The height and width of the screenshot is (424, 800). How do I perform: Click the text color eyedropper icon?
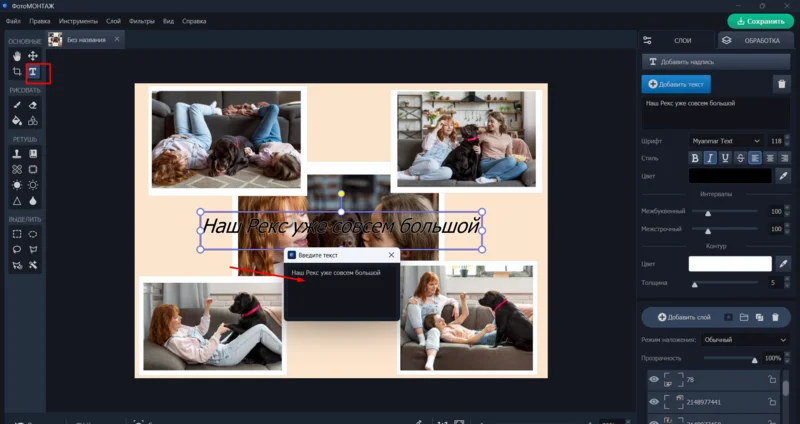782,175
